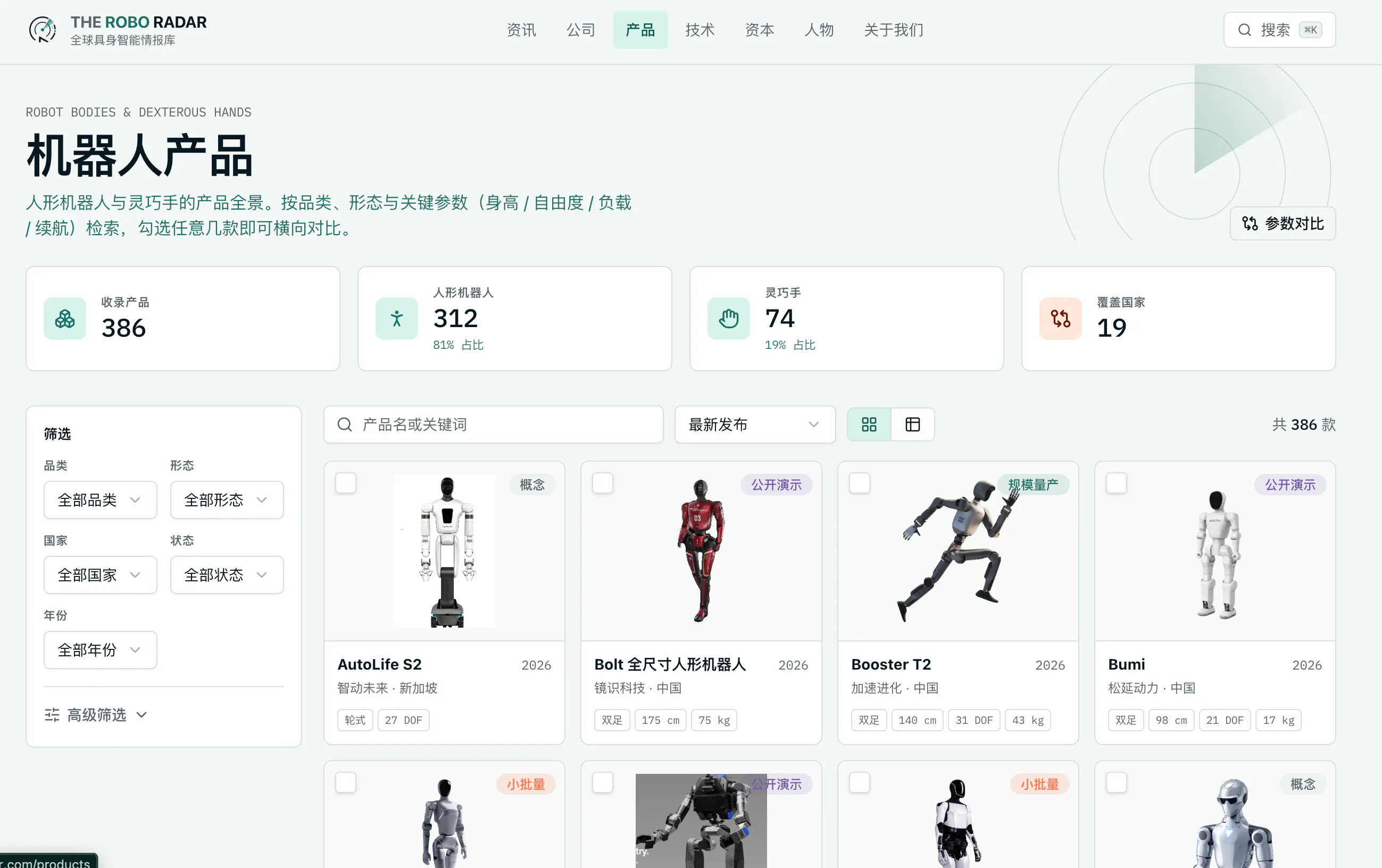Click the 175 cm tag

coord(660,720)
